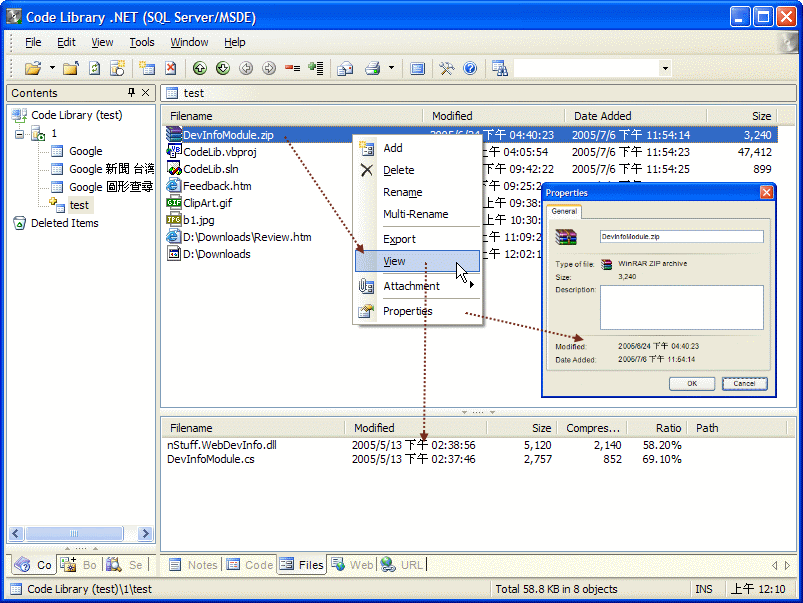The width and height of the screenshot is (803, 603).
Task: Open the toolbar search combo dropdown arrow
Action: 665,68
